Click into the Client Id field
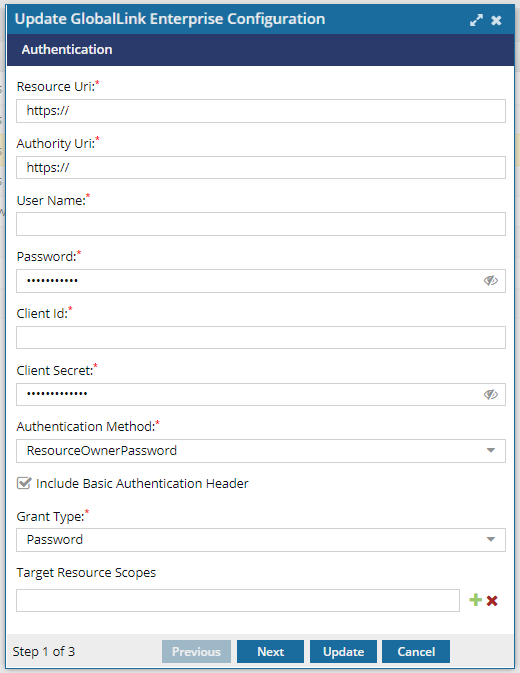This screenshot has width=520, height=673. (x=261, y=337)
